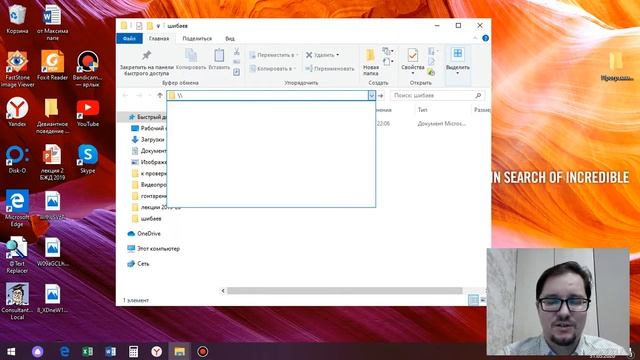Image resolution: width=640 pixels, height=360 pixels.
Task: Open the Windows Start button
Action: 11,351
